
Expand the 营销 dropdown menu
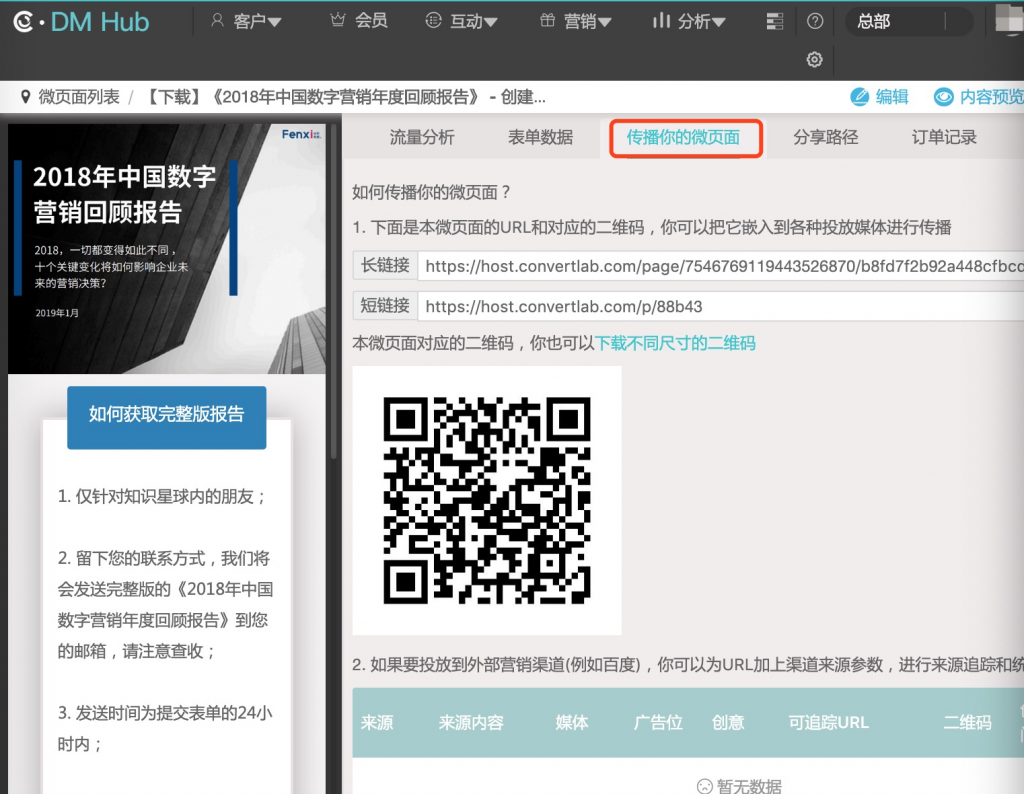tap(576, 21)
